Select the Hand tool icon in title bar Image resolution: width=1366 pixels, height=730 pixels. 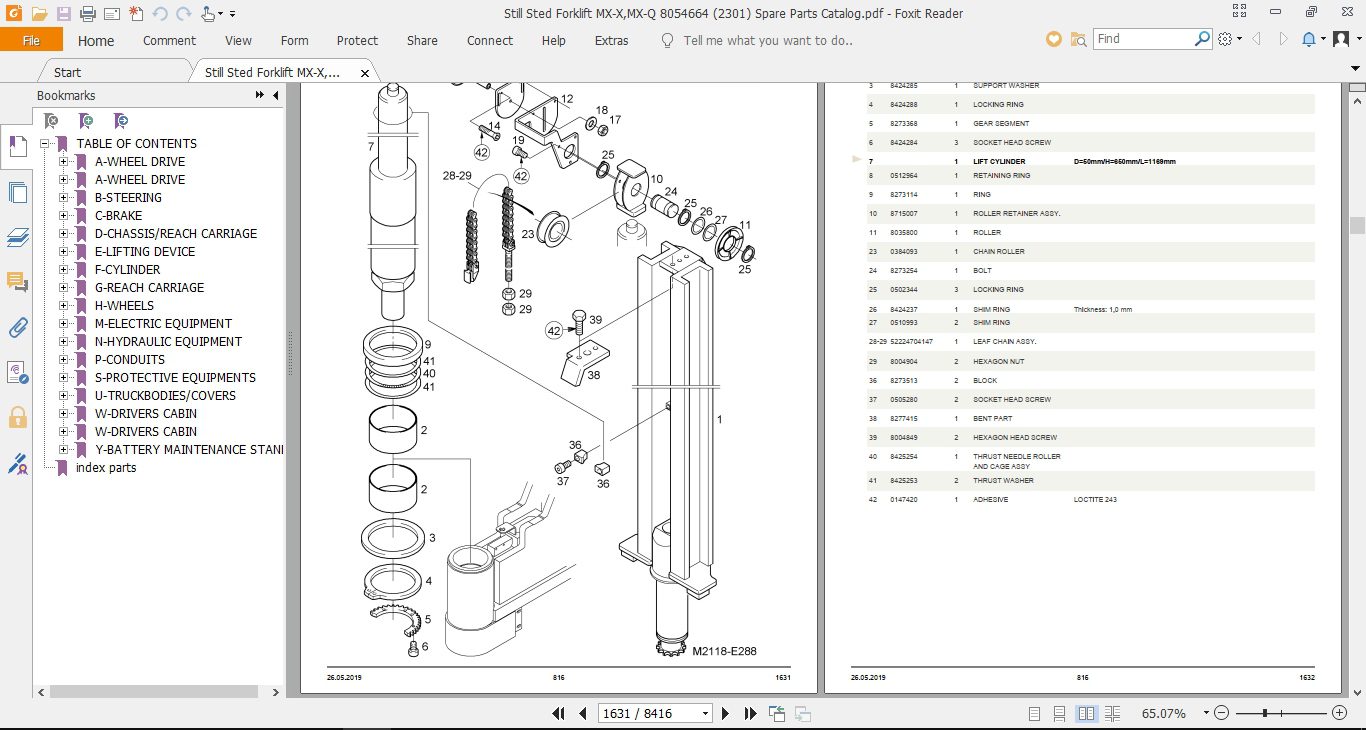209,14
